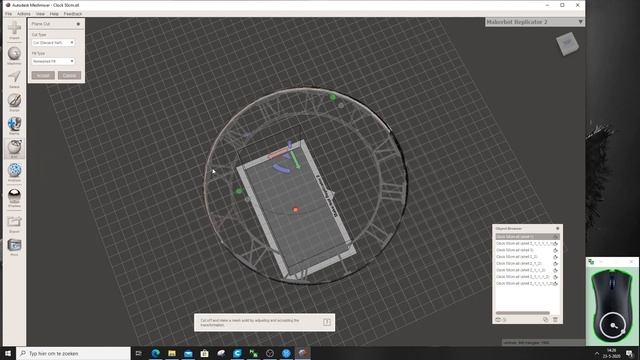Toggle visibility of the (shell 2_2) object
Screen dimensions: 640x360
click(556, 257)
